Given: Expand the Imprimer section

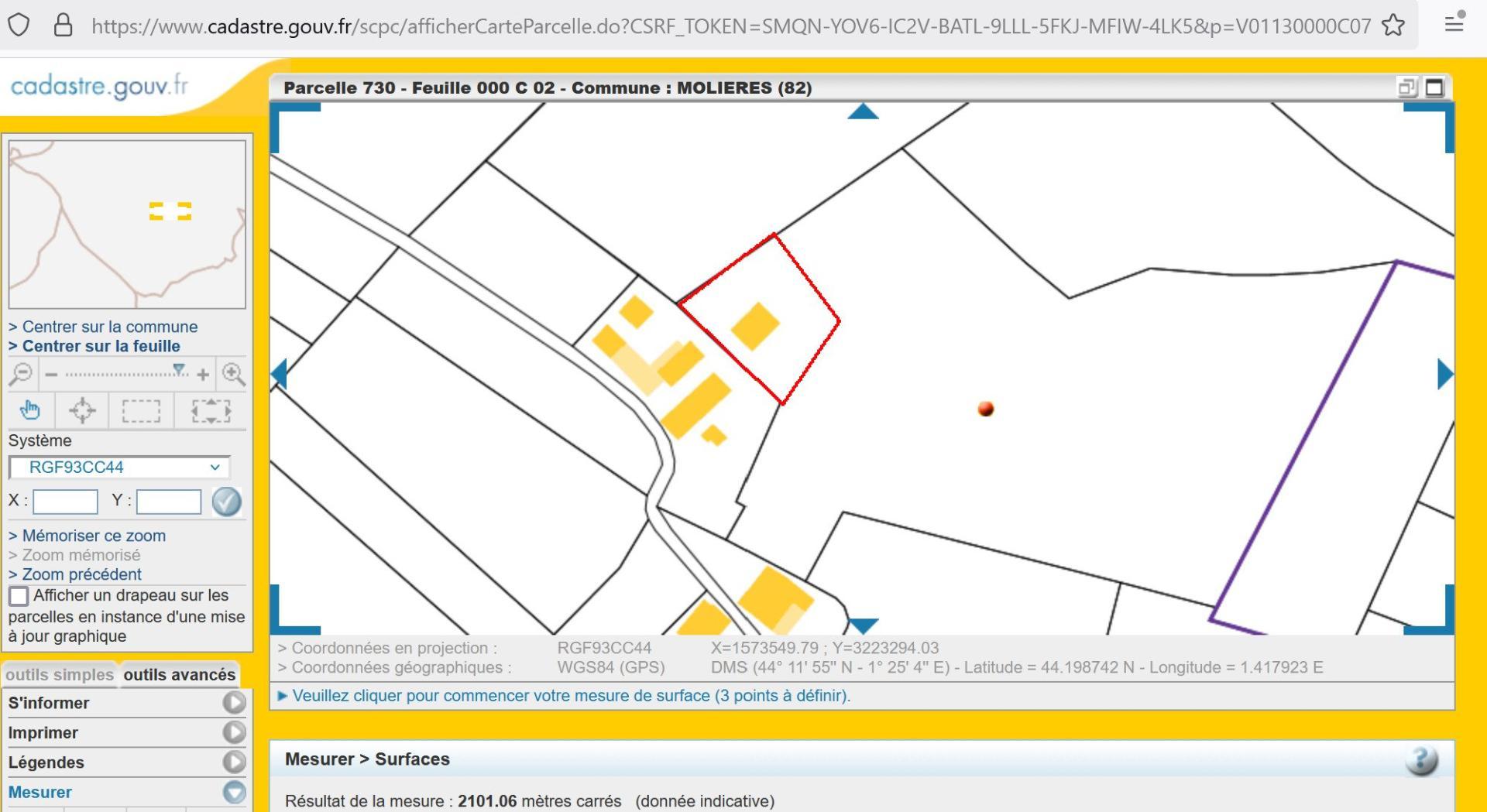Looking at the screenshot, I should 234,732.
